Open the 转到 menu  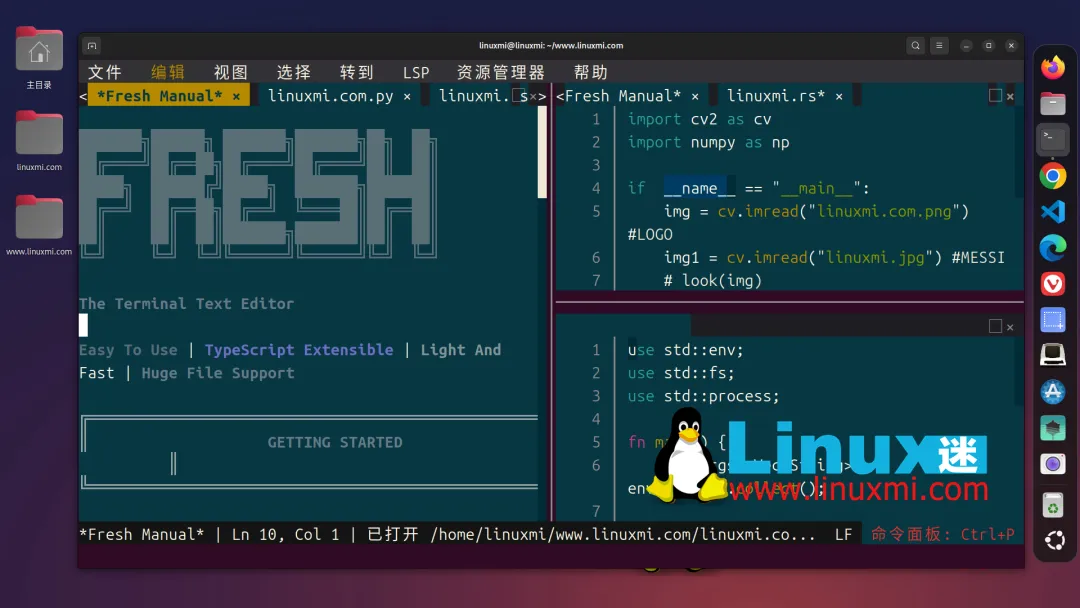click(357, 72)
